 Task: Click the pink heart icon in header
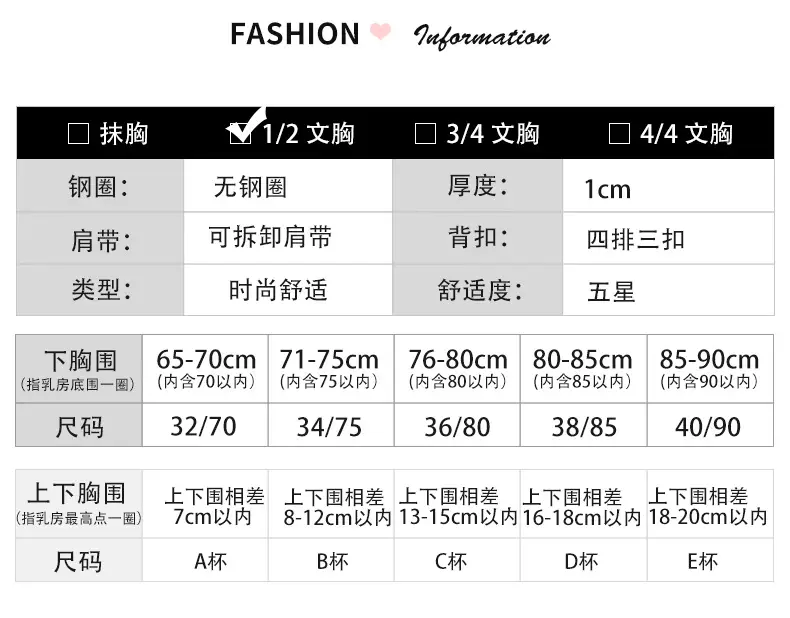coord(380,31)
